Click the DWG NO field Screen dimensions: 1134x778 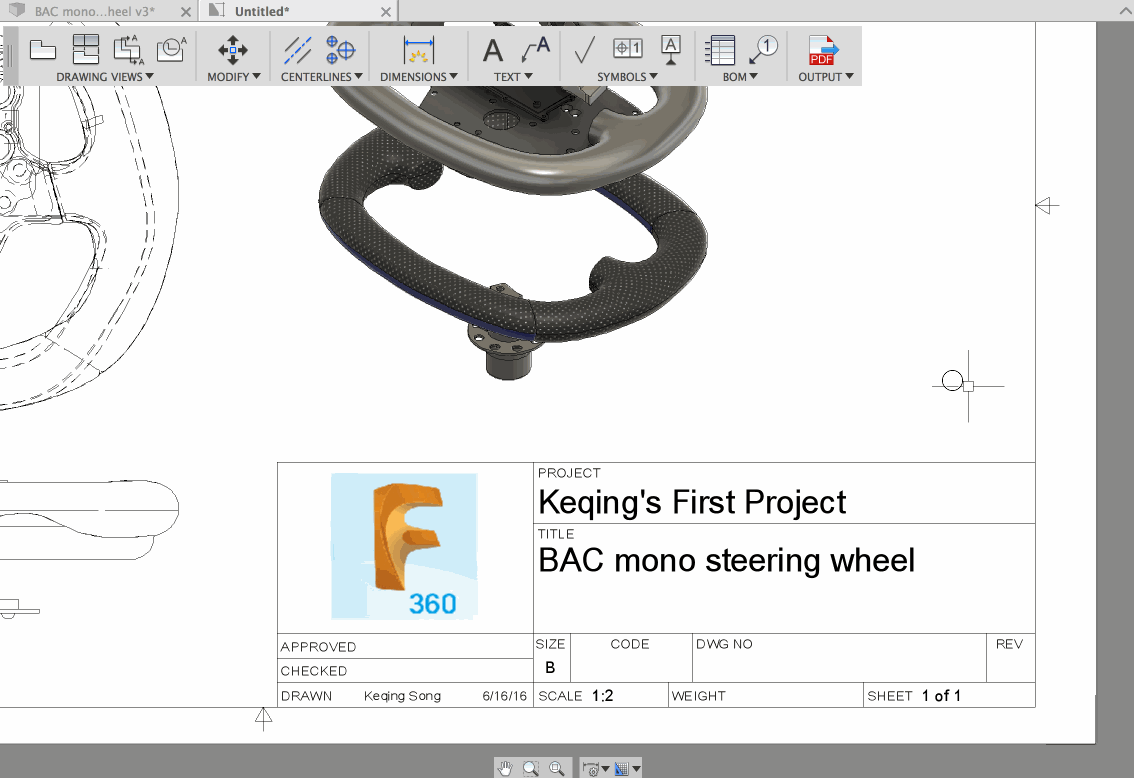[x=839, y=658]
